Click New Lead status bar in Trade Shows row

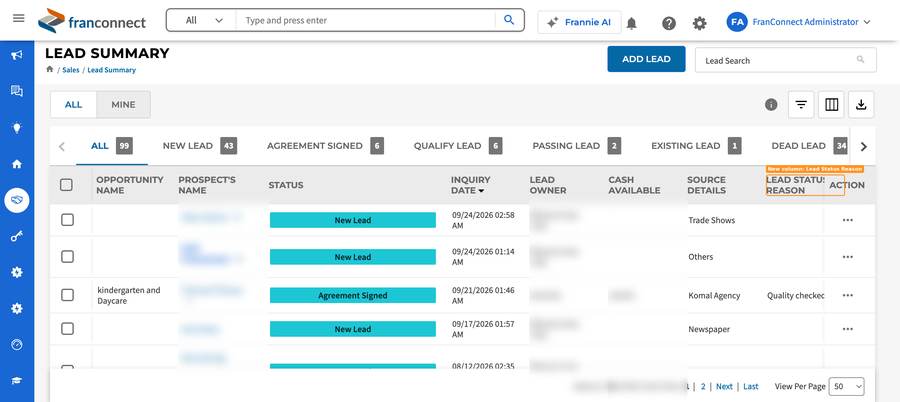point(352,220)
